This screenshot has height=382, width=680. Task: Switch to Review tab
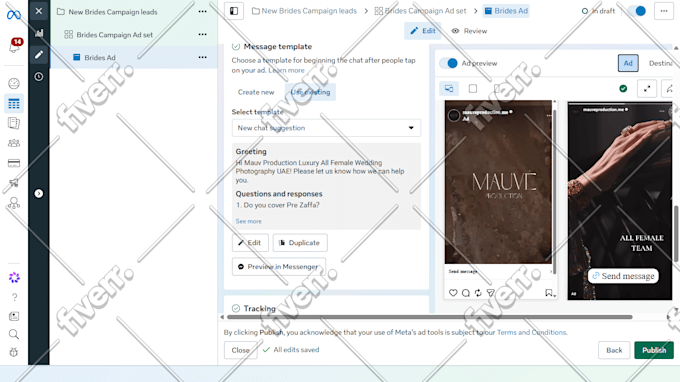[x=469, y=31]
